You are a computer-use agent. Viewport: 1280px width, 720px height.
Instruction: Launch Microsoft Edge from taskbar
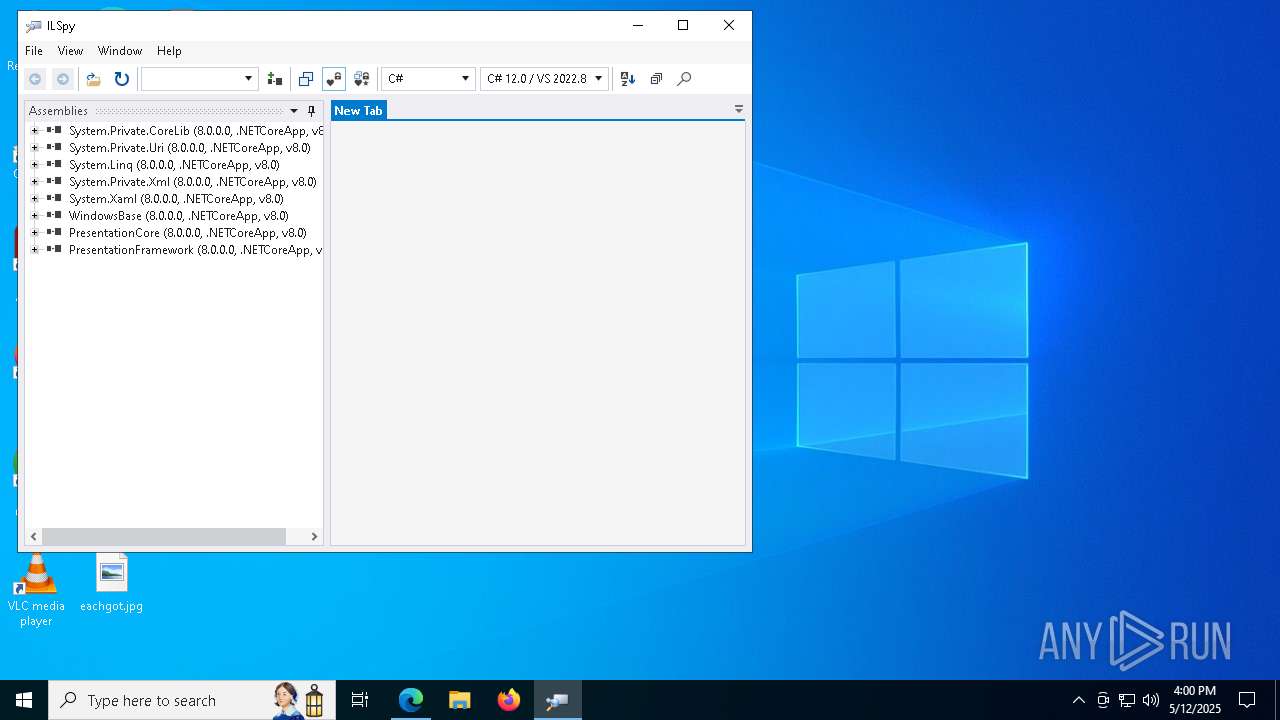point(411,700)
